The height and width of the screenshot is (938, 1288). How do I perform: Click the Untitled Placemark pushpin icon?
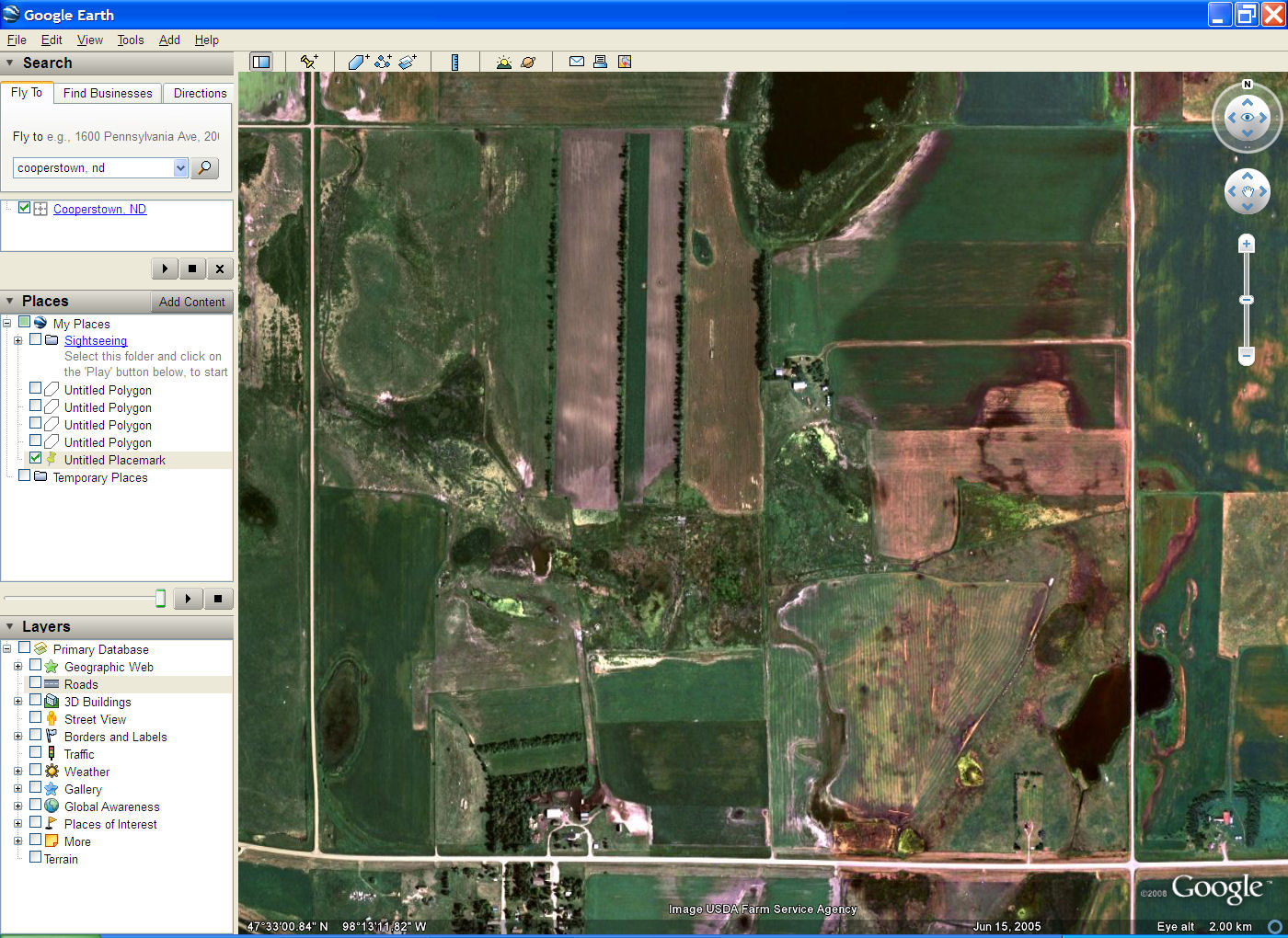click(52, 459)
